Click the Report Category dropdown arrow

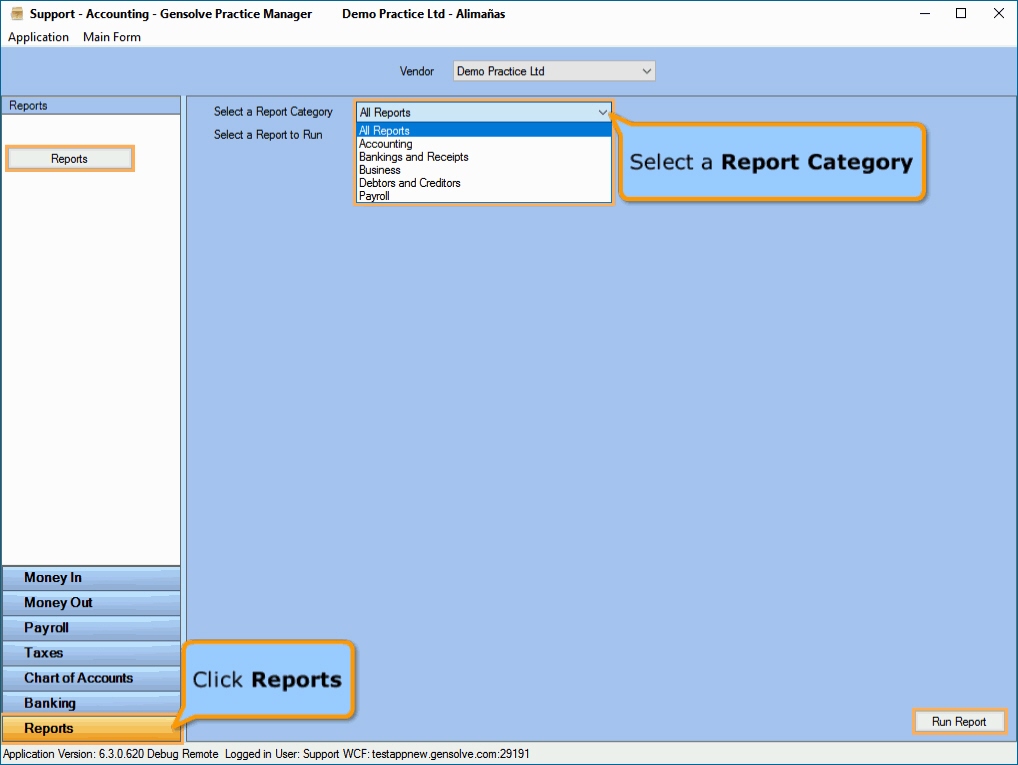pyautogui.click(x=602, y=112)
